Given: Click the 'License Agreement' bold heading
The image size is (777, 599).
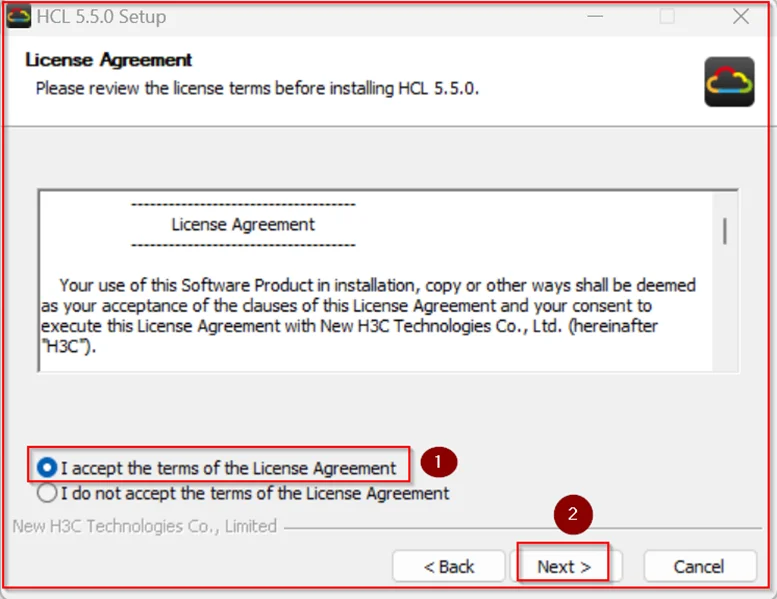Looking at the screenshot, I should tap(109, 60).
